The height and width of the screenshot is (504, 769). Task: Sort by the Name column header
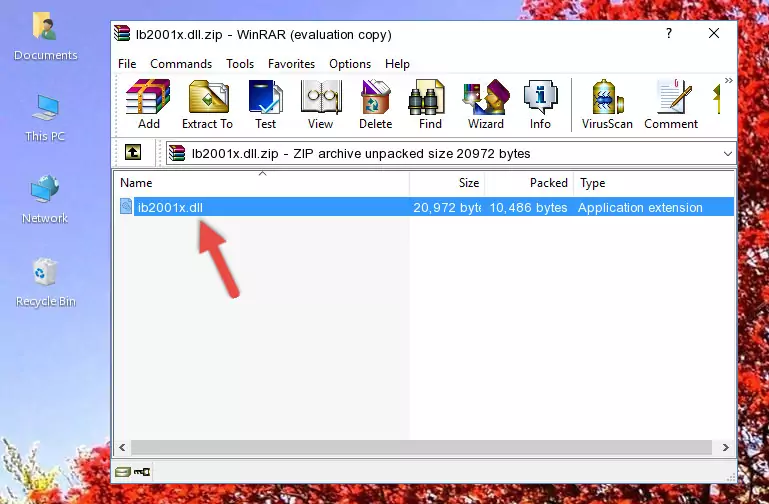tap(262, 183)
